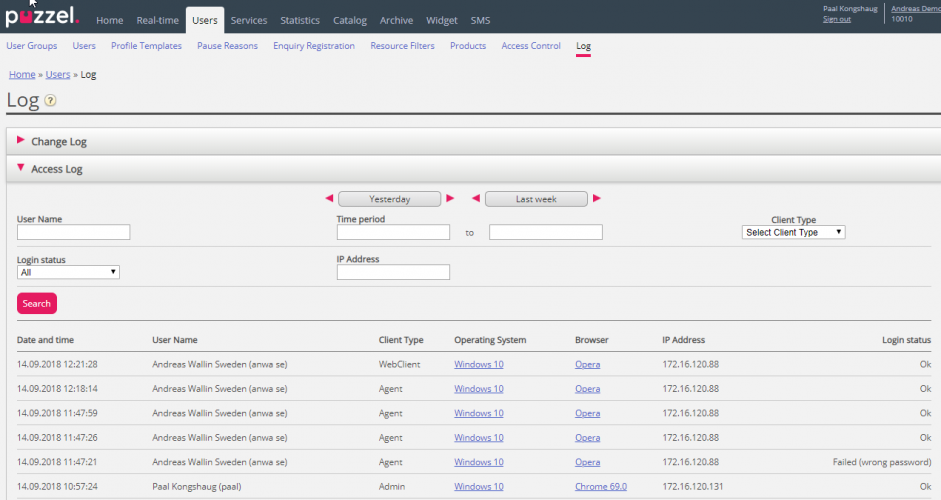Click the left arrow before Yesterday
This screenshot has height=500, width=941.
(x=329, y=198)
